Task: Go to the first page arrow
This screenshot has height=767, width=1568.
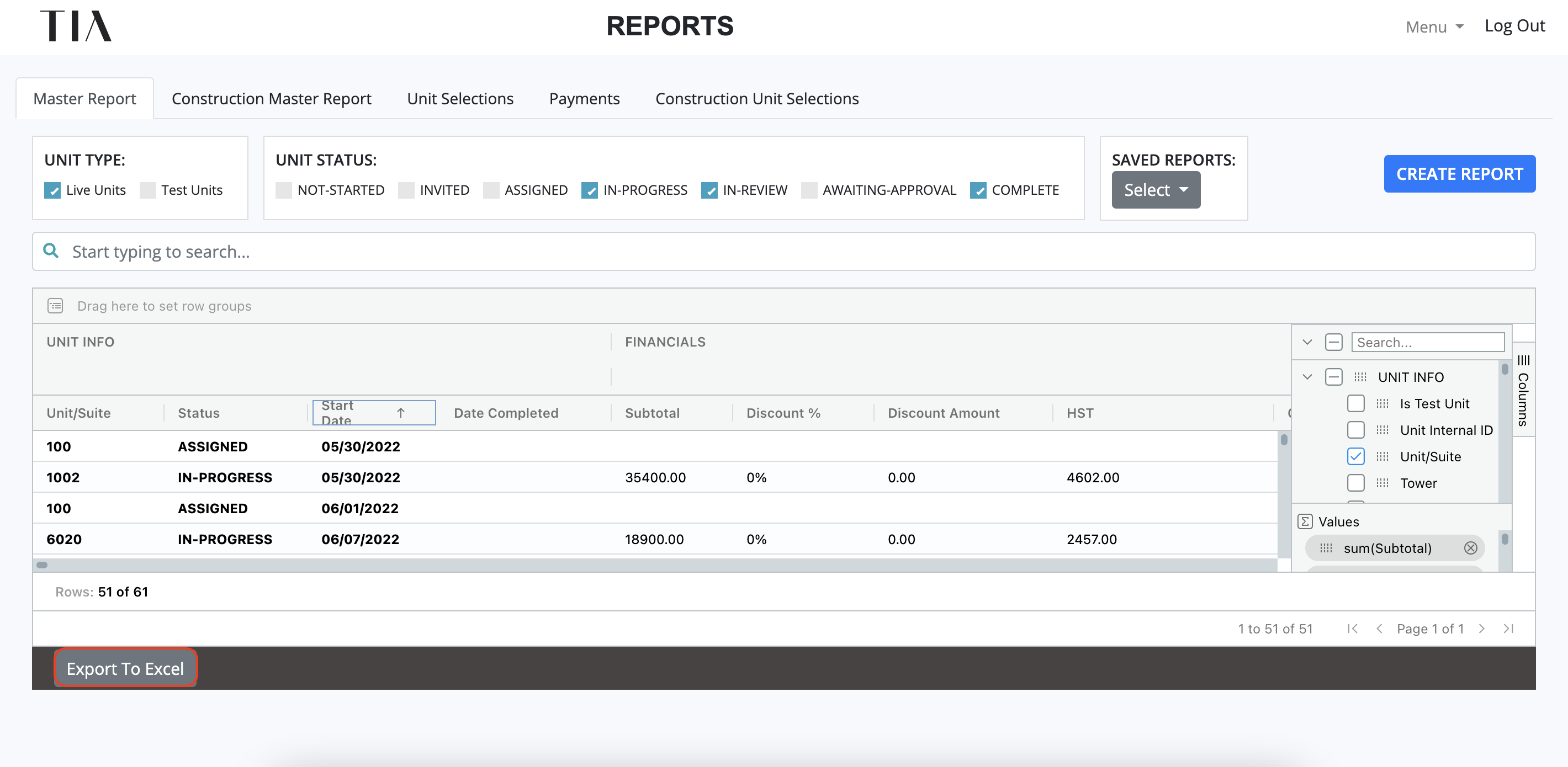Action: pos(1353,628)
